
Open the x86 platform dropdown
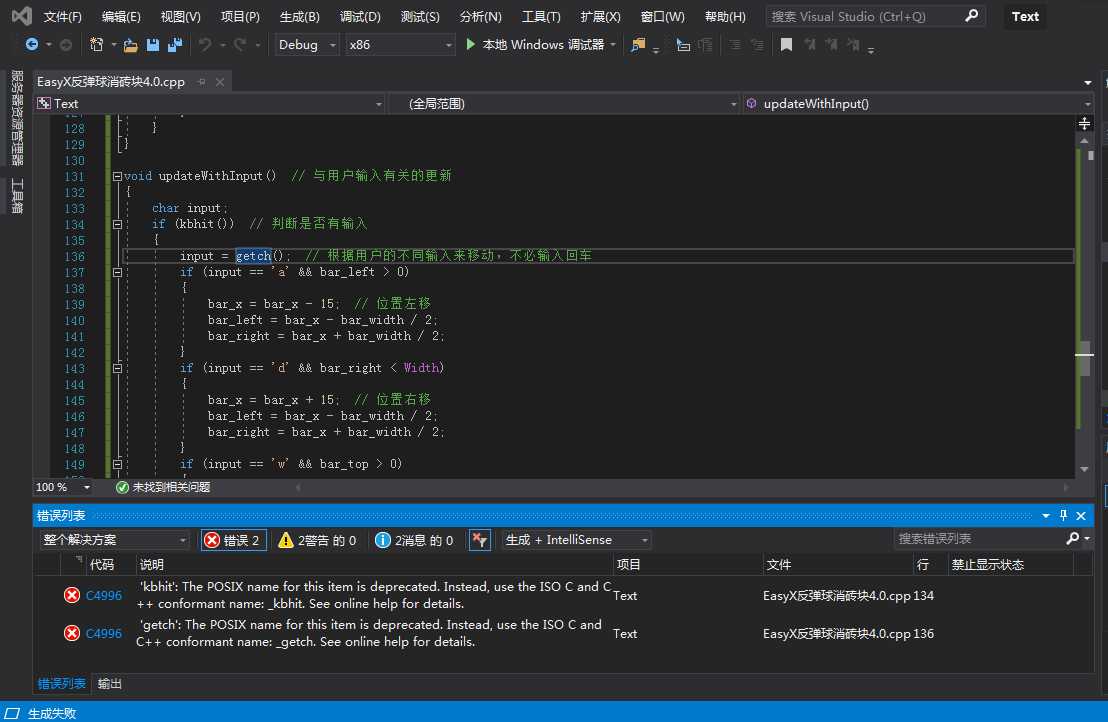pos(400,45)
